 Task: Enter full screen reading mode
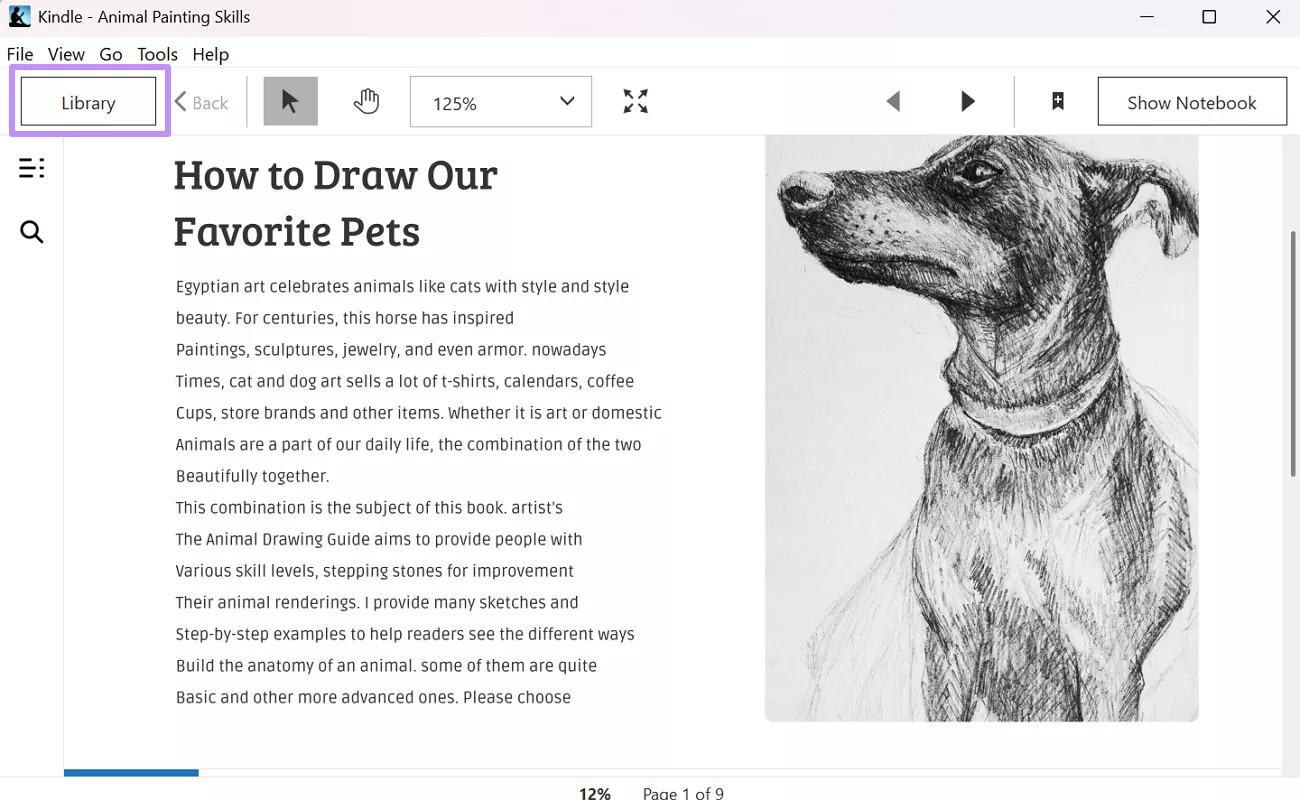pyautogui.click(x=635, y=101)
